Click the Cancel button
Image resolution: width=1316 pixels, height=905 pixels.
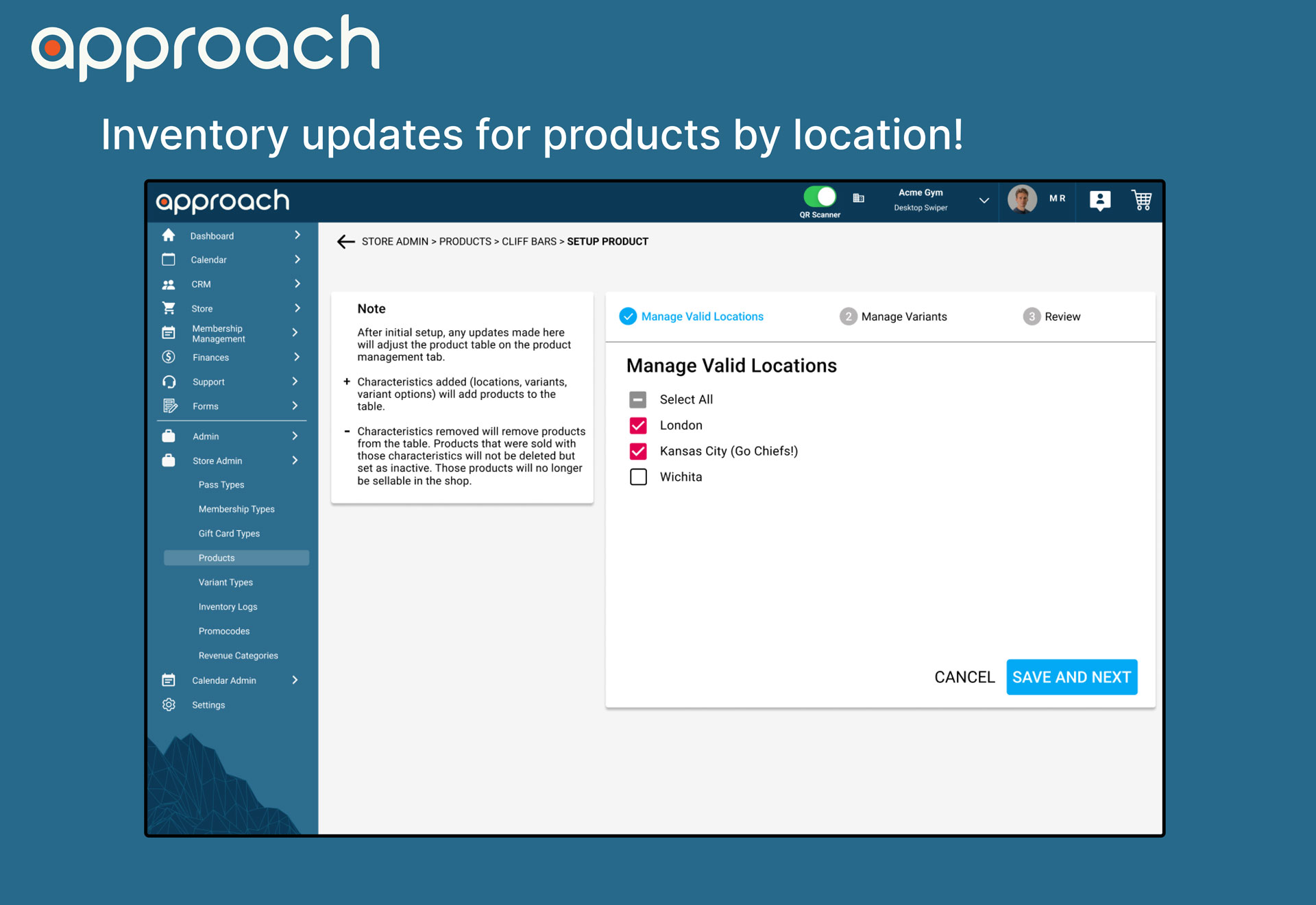[x=964, y=677]
